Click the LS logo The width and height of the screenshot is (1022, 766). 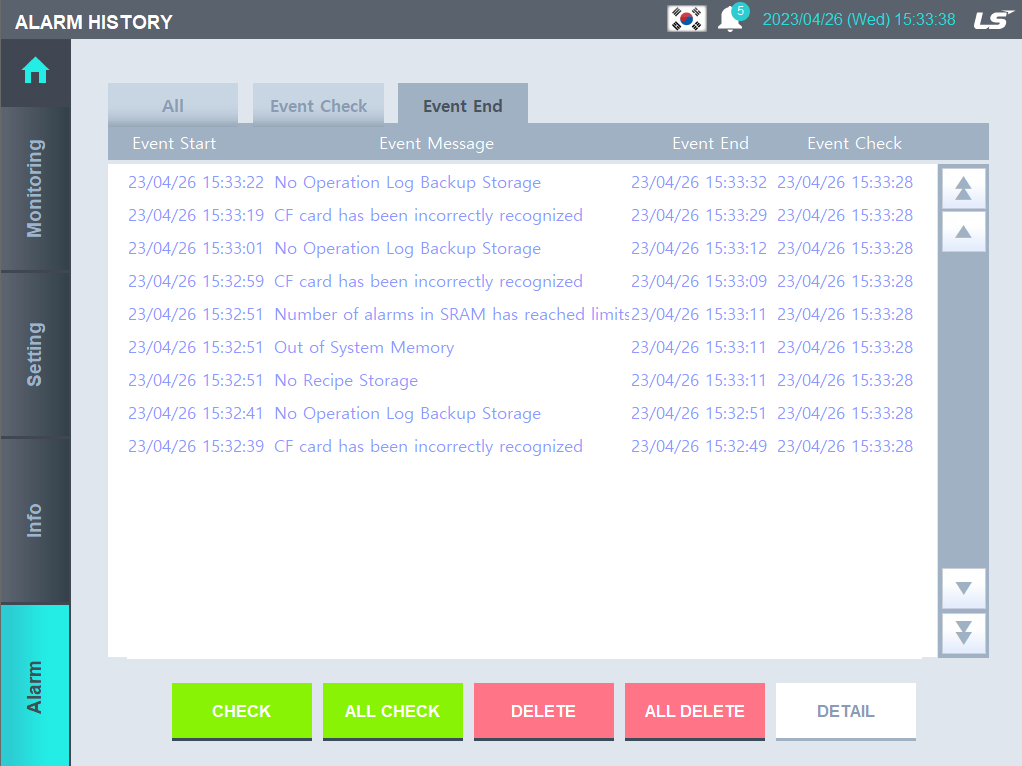pos(994,20)
